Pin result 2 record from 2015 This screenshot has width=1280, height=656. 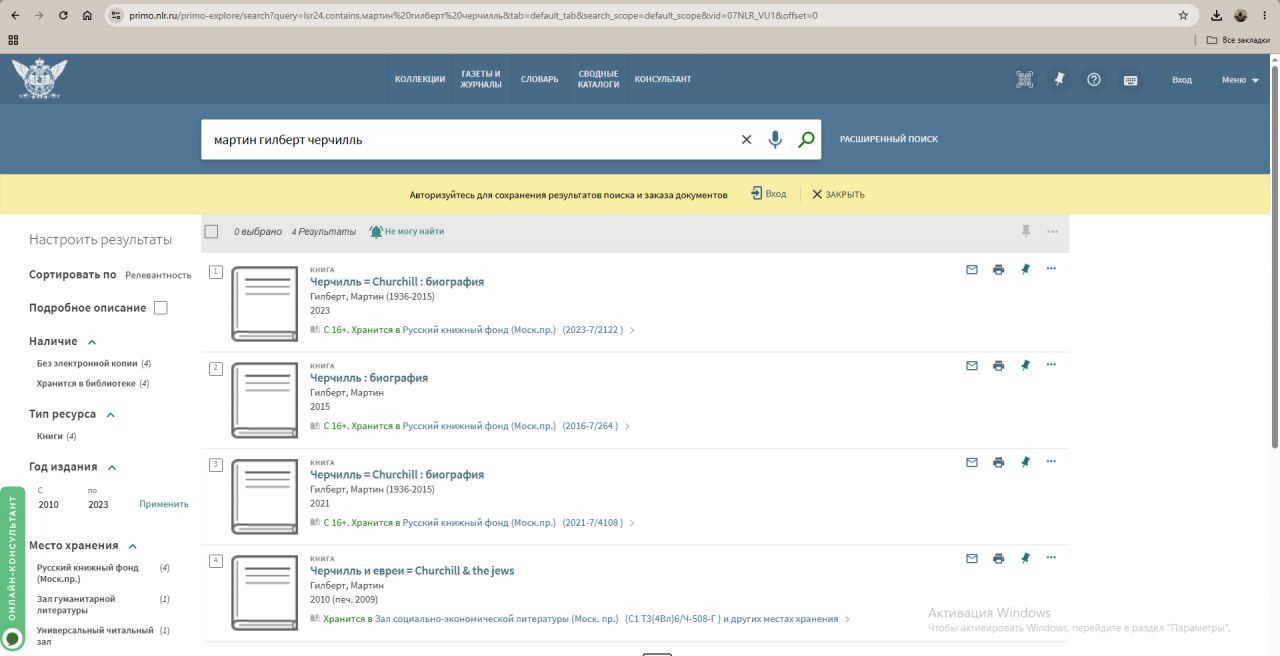(x=1025, y=366)
